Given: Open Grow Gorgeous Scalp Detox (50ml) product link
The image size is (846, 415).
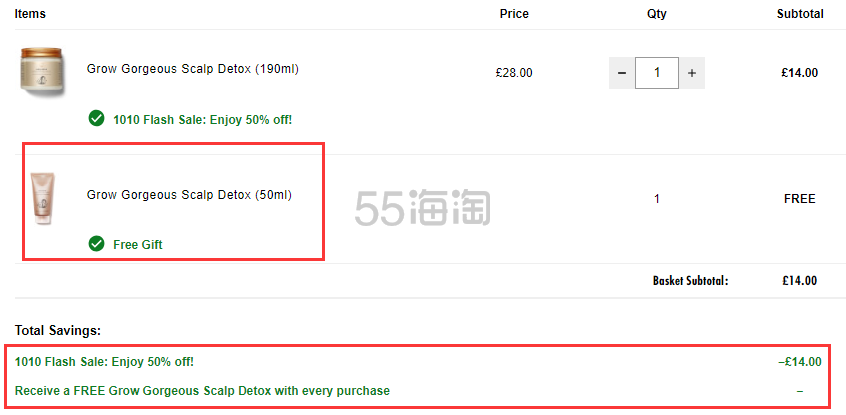Looking at the screenshot, I should 189,195.
